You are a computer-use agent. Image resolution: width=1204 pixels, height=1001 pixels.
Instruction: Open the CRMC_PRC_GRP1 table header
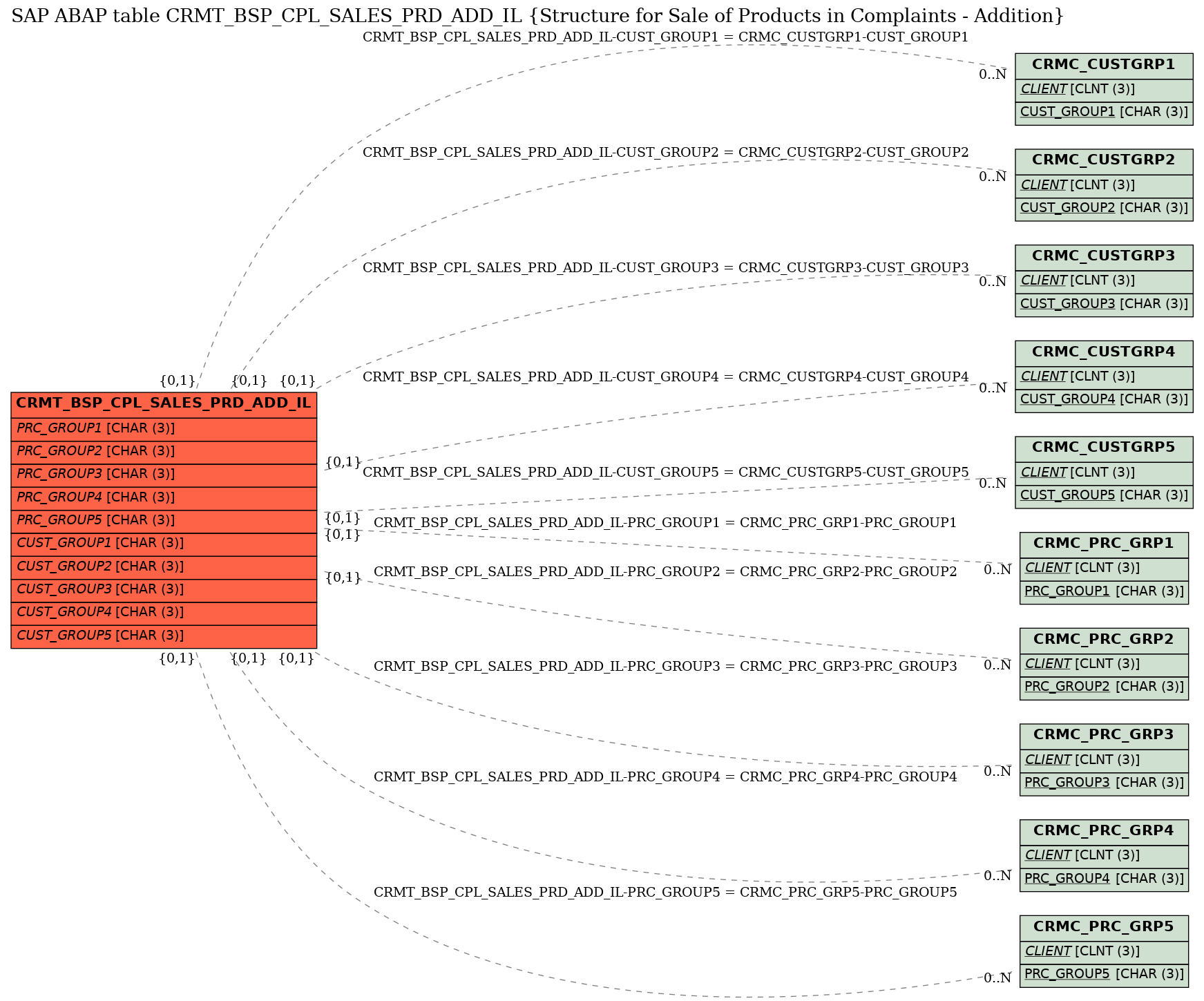1104,544
